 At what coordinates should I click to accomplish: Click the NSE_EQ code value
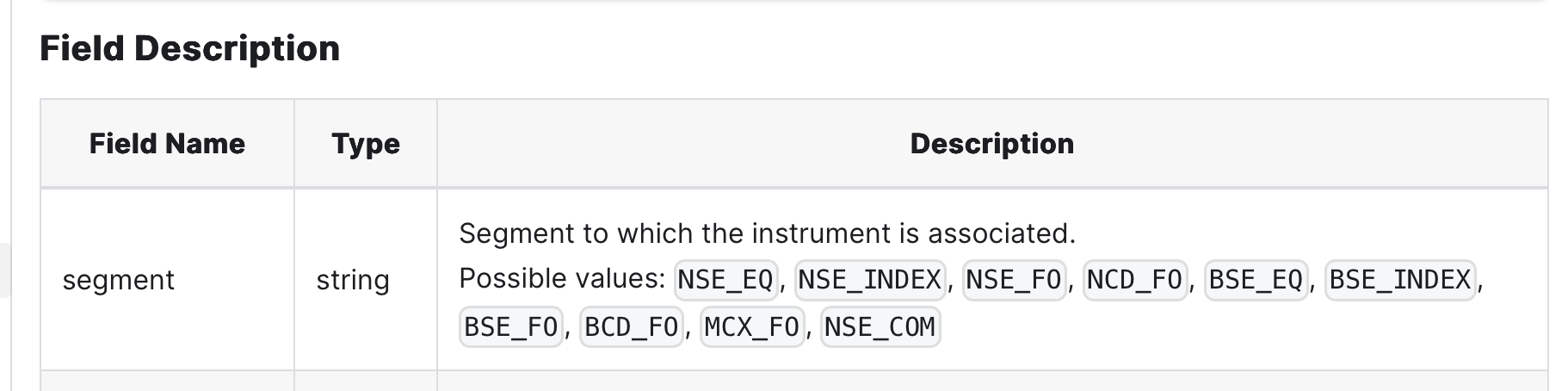click(x=725, y=280)
